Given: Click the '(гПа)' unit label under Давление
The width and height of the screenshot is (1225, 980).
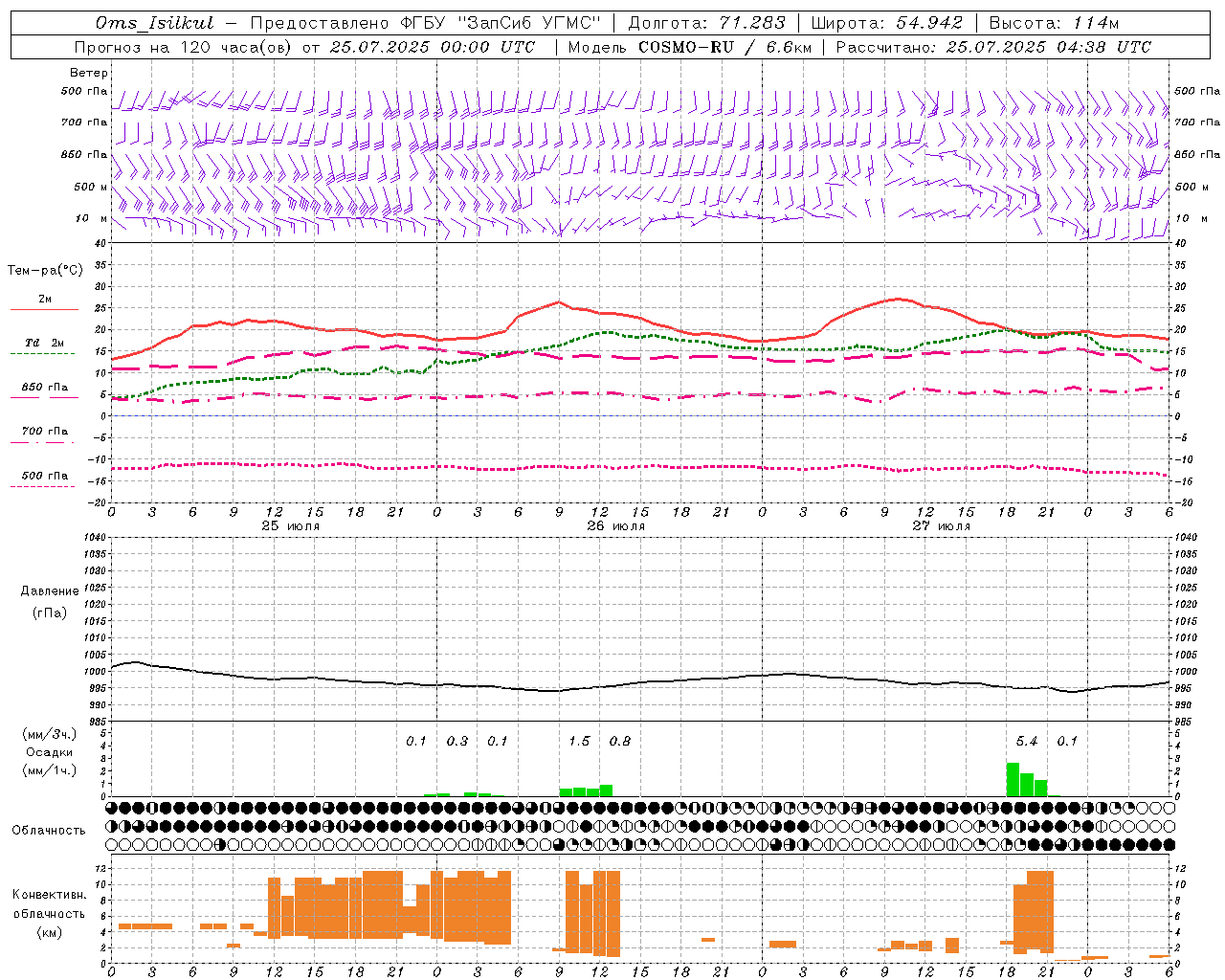Looking at the screenshot, I should 50,612.
